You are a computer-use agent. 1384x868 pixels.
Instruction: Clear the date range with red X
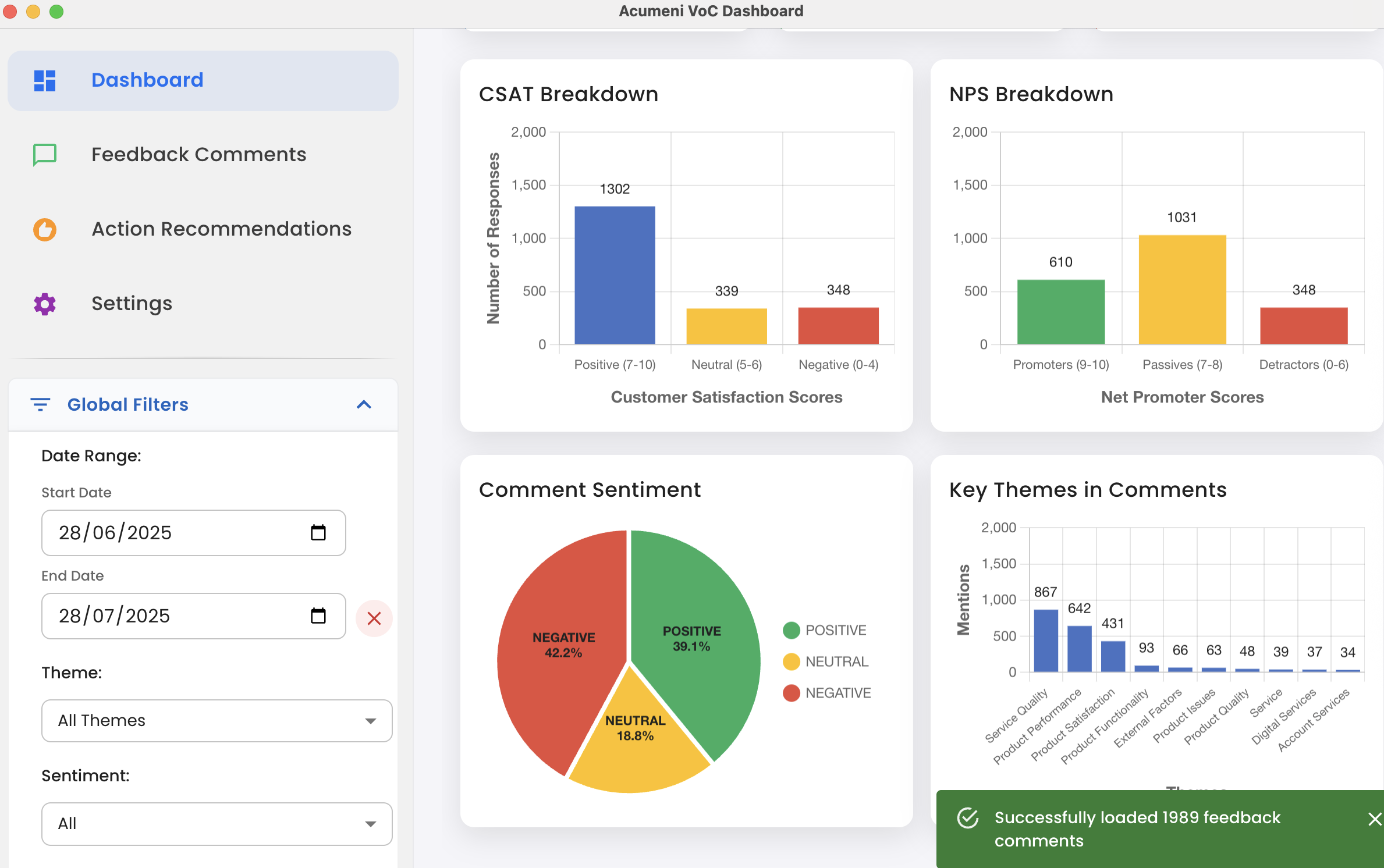coord(374,618)
